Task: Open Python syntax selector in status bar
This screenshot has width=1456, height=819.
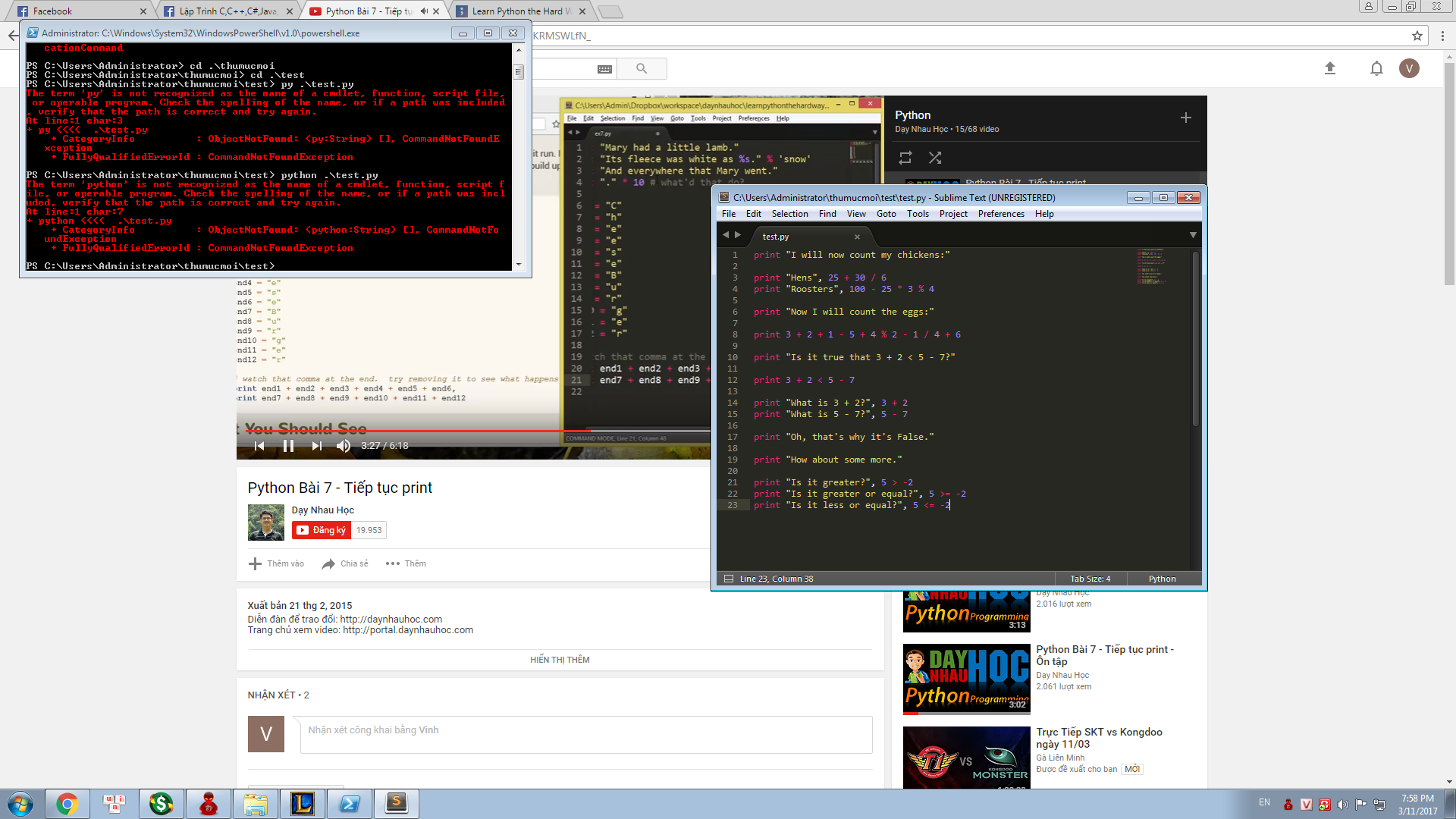Action: pyautogui.click(x=1162, y=579)
